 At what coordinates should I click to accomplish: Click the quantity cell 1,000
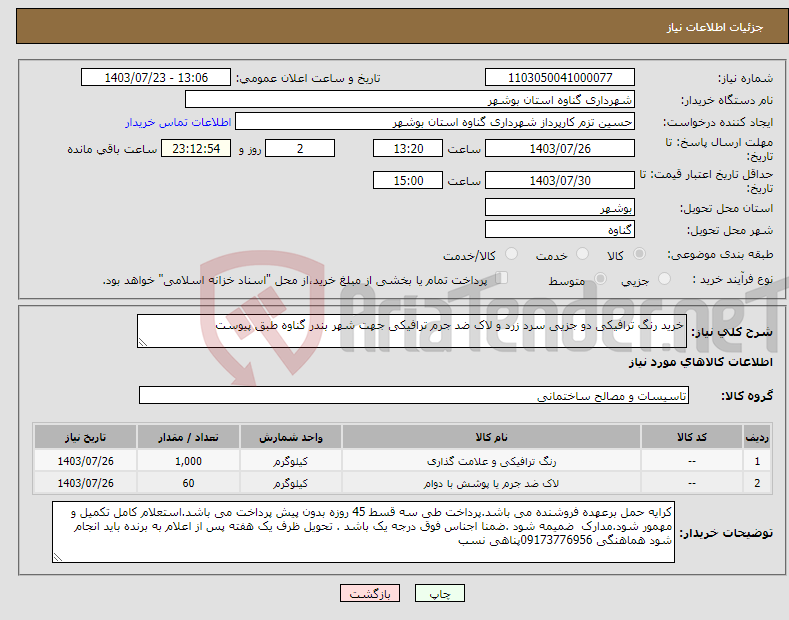click(x=188, y=461)
